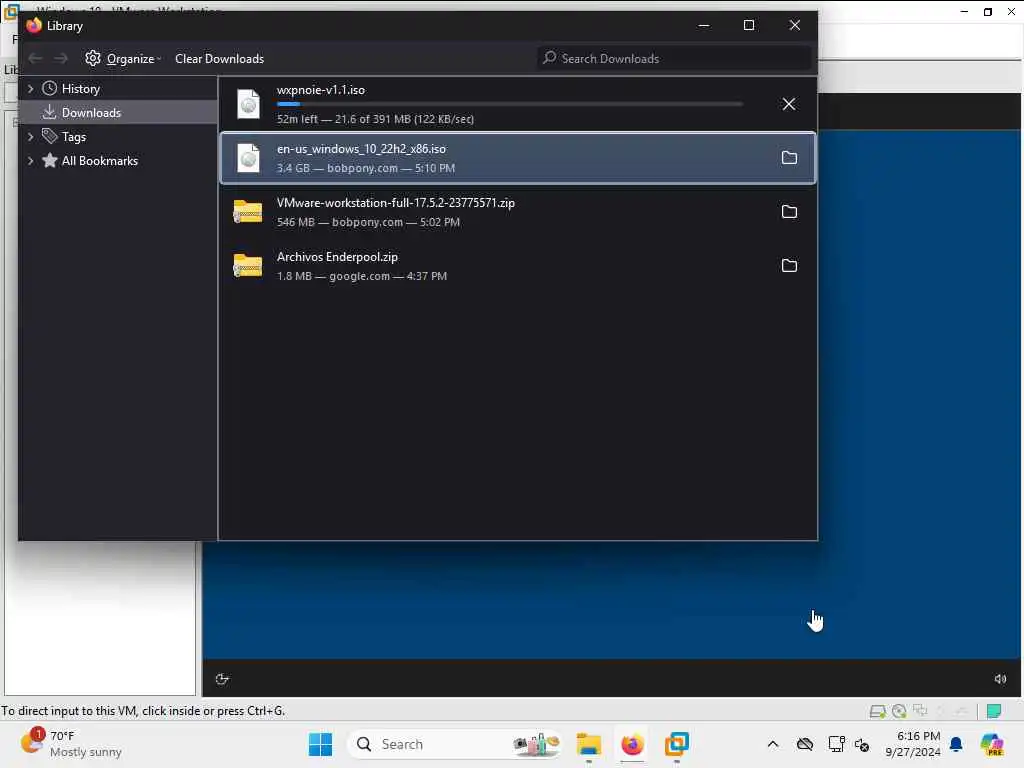
Task: Click the VM speaker volume icon
Action: click(1000, 679)
